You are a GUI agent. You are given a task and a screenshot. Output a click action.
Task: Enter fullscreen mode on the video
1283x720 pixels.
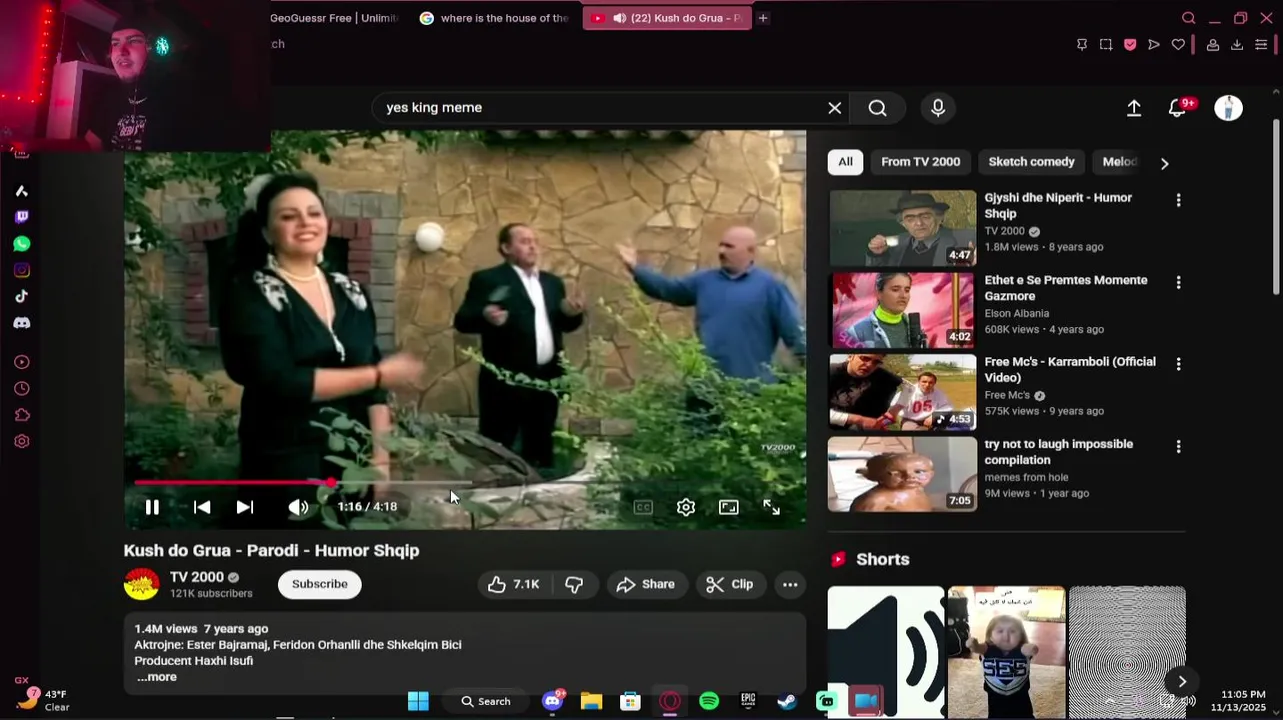[772, 507]
